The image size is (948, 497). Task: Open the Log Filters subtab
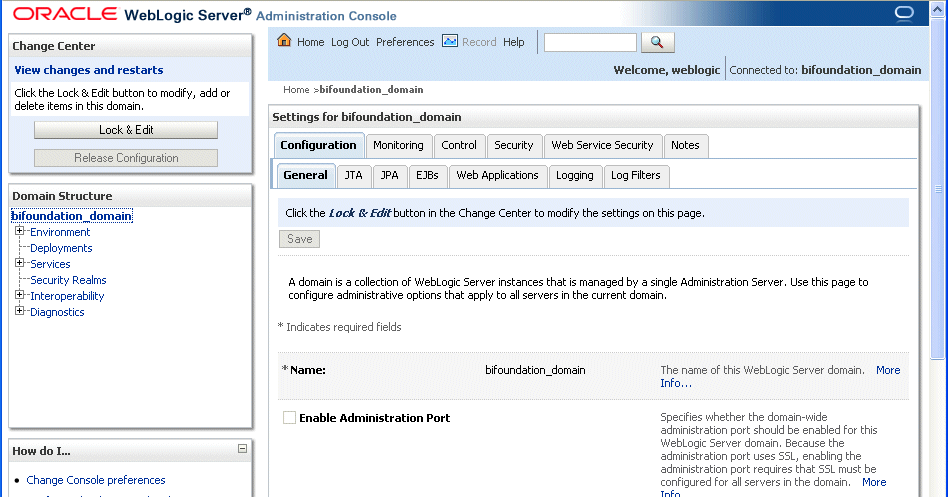point(636,176)
